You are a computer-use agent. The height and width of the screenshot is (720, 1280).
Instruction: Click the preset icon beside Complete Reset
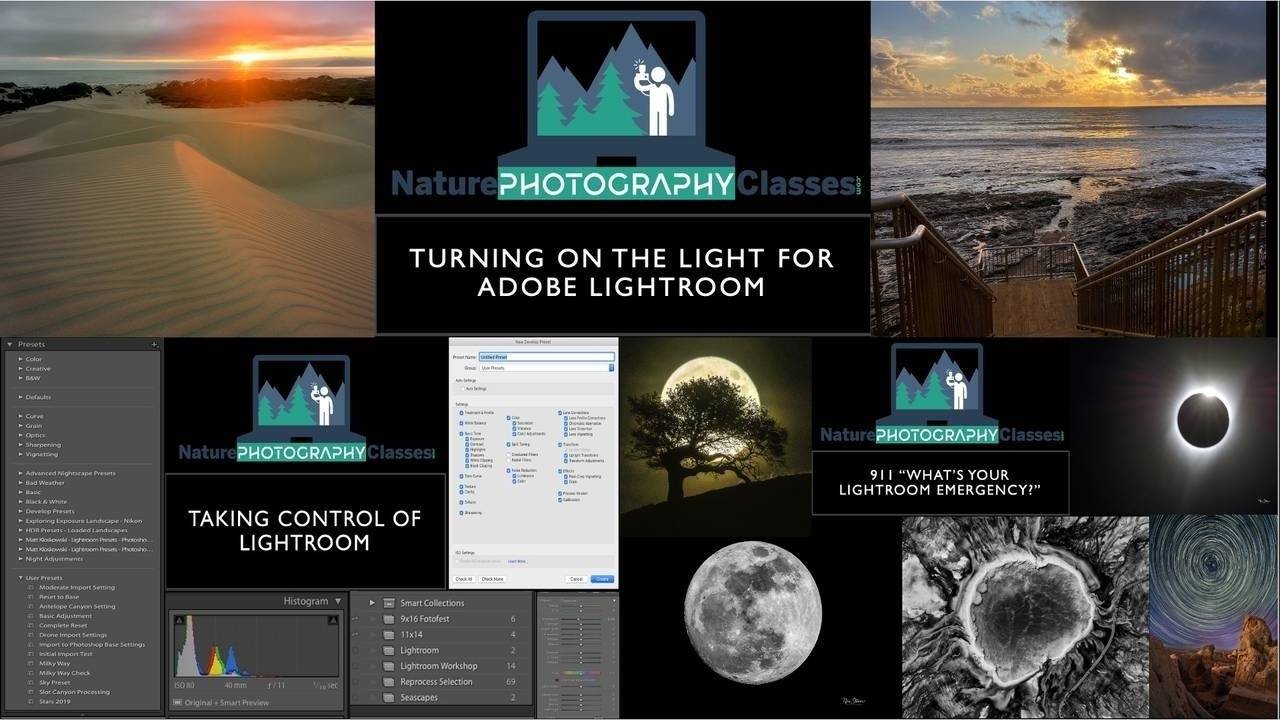tap(31, 625)
